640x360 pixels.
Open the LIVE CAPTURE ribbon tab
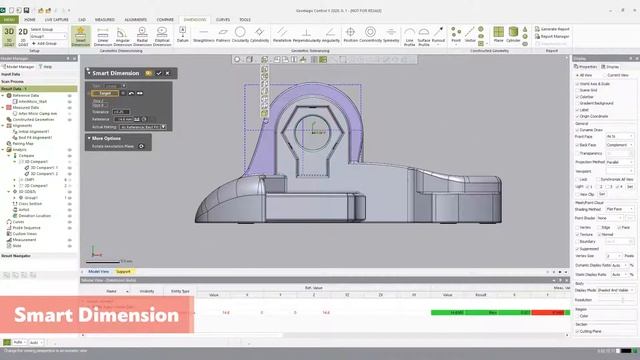coord(57,20)
